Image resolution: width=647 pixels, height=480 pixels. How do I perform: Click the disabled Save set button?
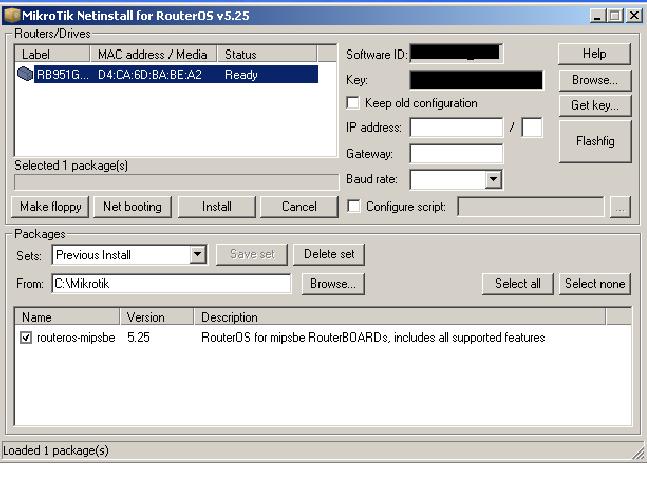click(252, 254)
